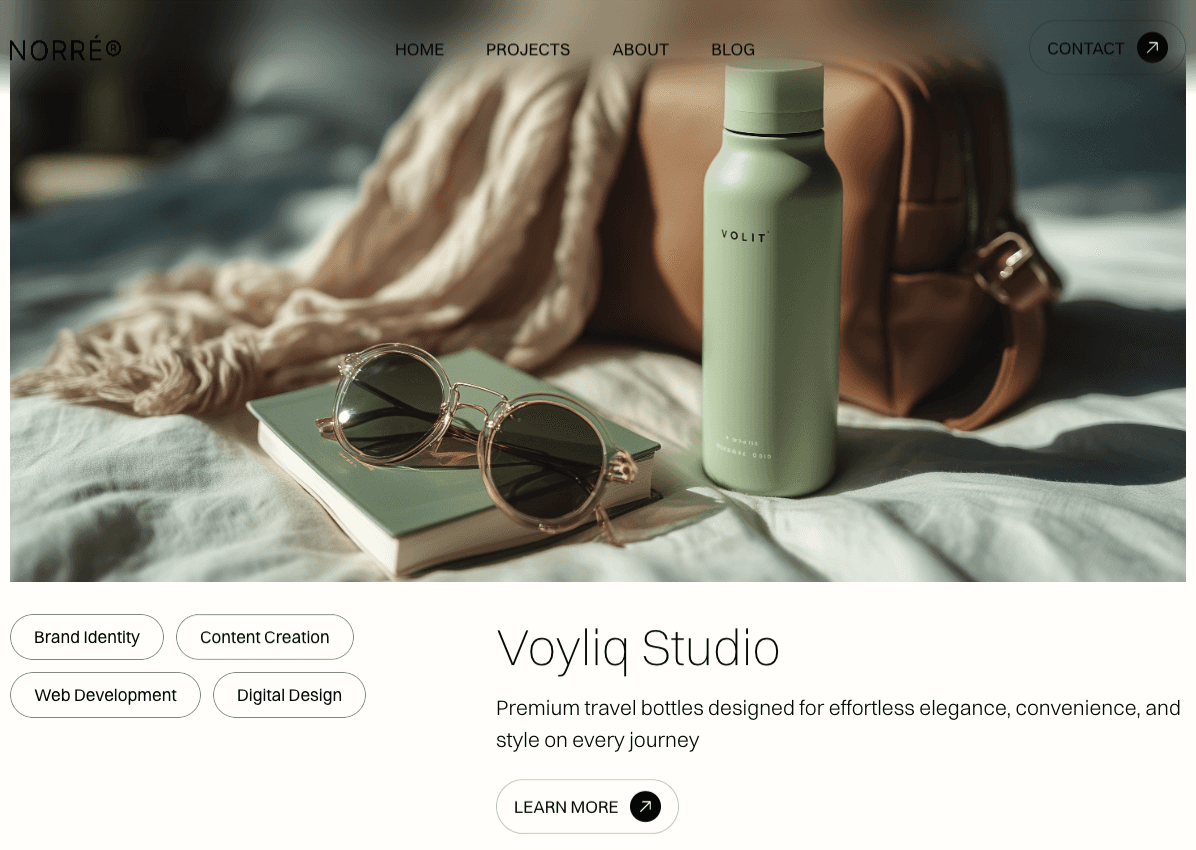Select the Digital Design tag
The image size is (1196, 850).
click(289, 695)
